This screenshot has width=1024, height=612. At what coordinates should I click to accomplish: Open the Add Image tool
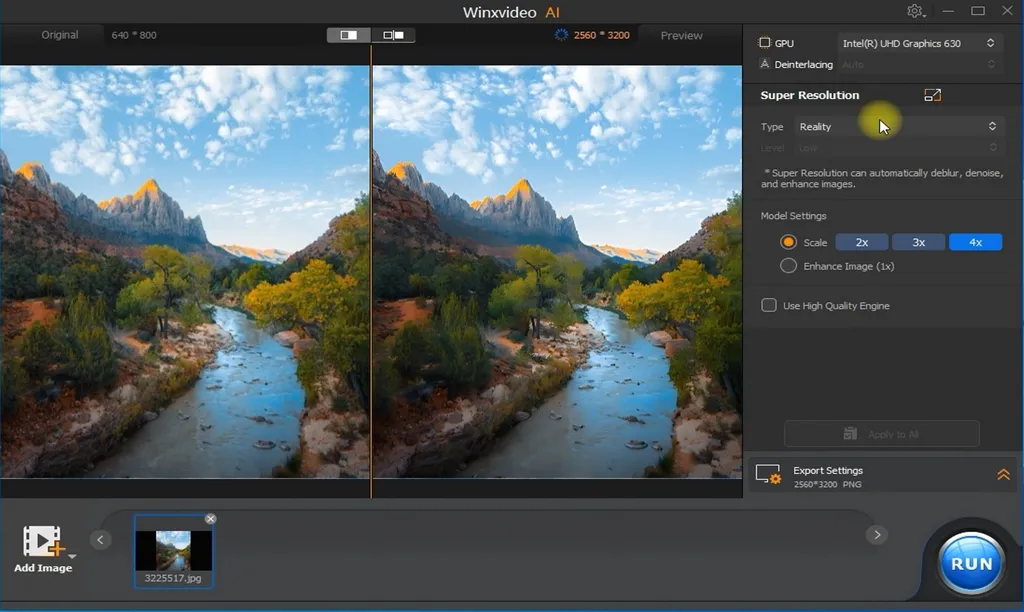pos(45,545)
